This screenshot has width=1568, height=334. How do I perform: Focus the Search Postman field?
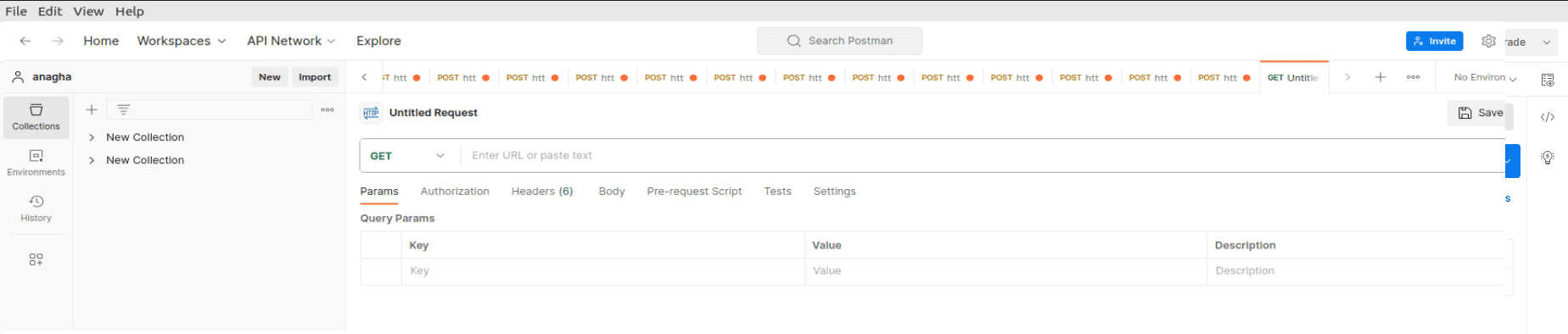[840, 41]
